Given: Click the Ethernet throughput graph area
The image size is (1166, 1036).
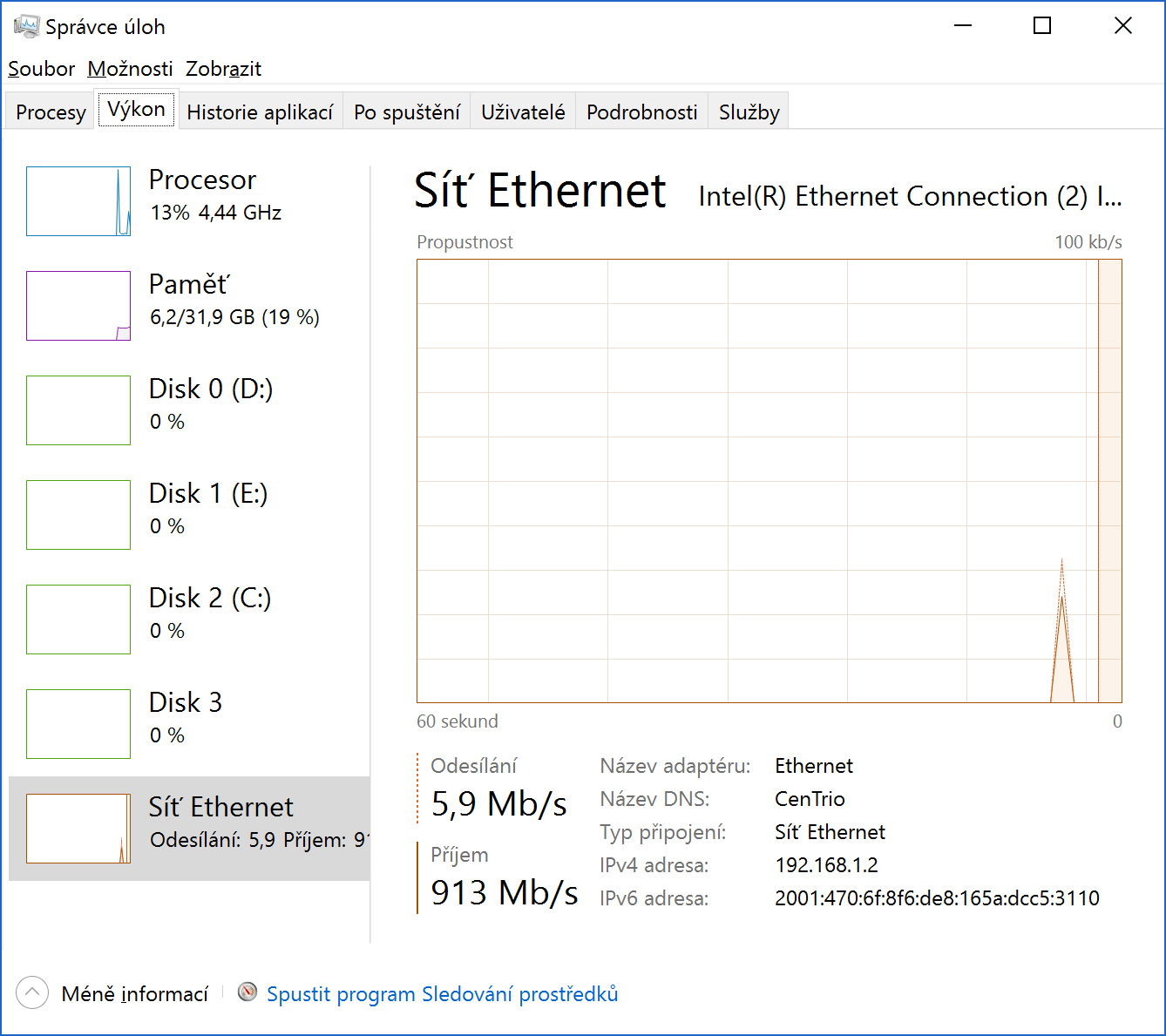Looking at the screenshot, I should click(x=769, y=481).
